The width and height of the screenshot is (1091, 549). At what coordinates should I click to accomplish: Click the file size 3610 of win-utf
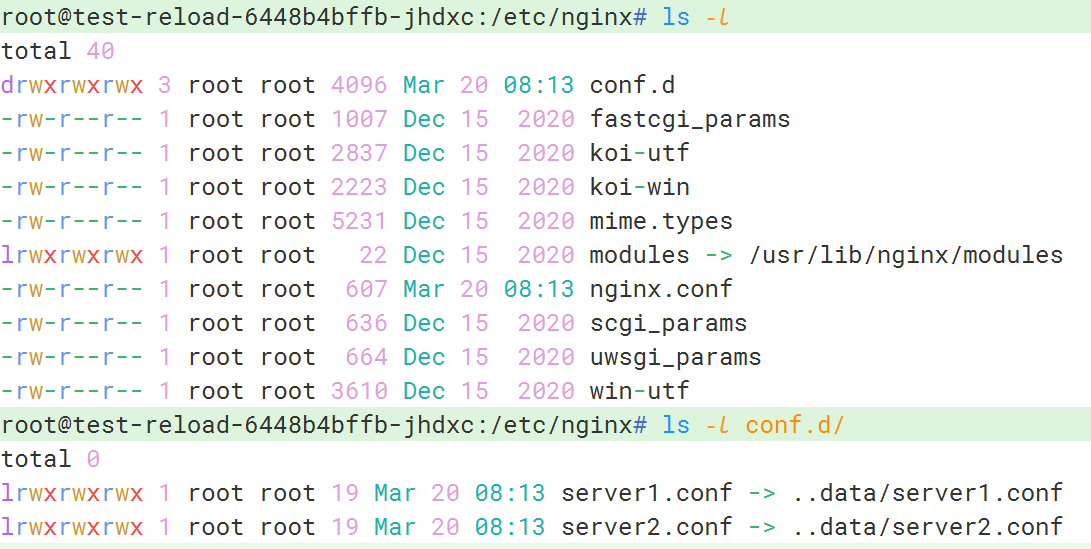click(x=359, y=391)
